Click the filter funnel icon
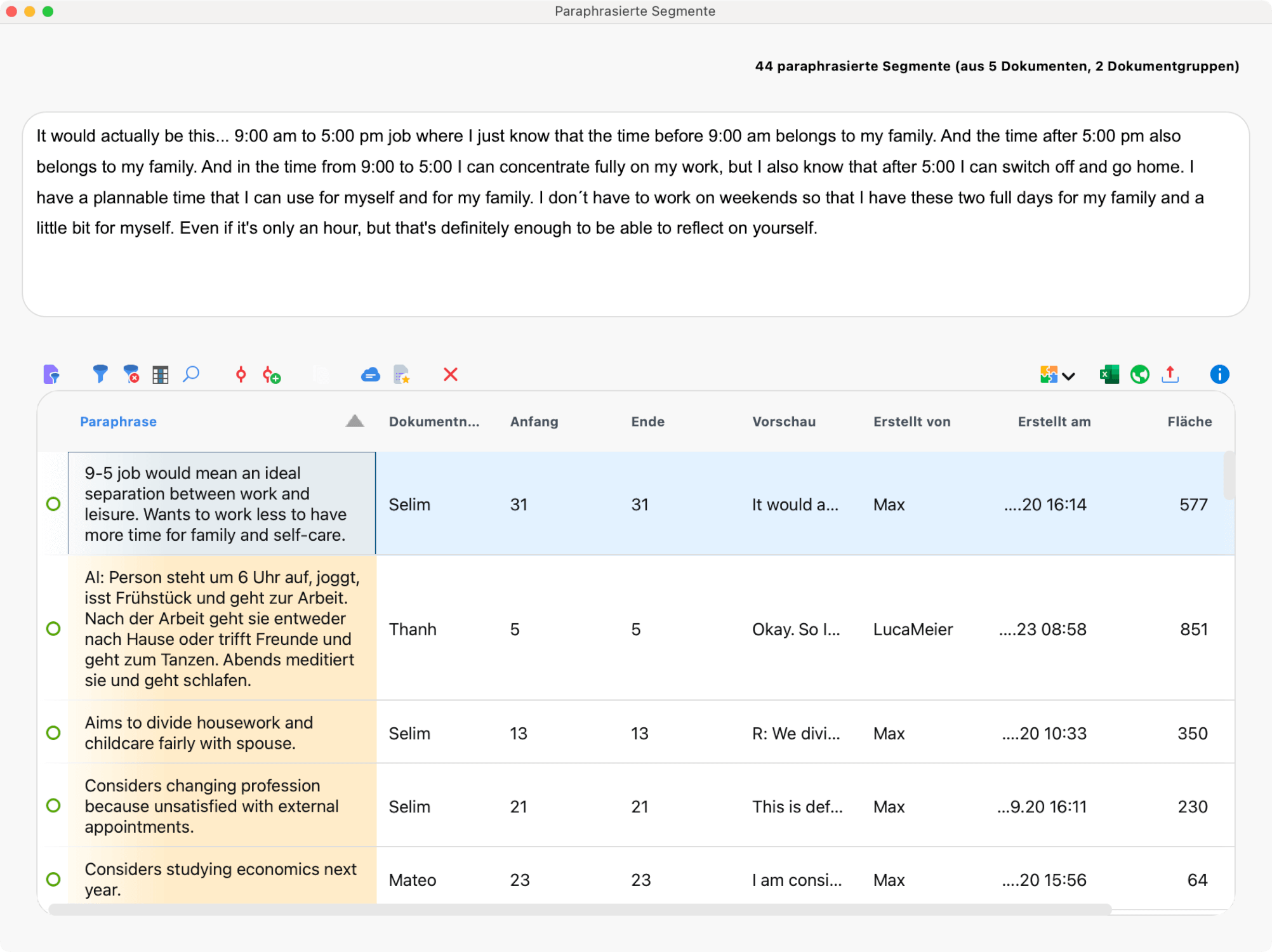This screenshot has height=952, width=1272. [100, 374]
